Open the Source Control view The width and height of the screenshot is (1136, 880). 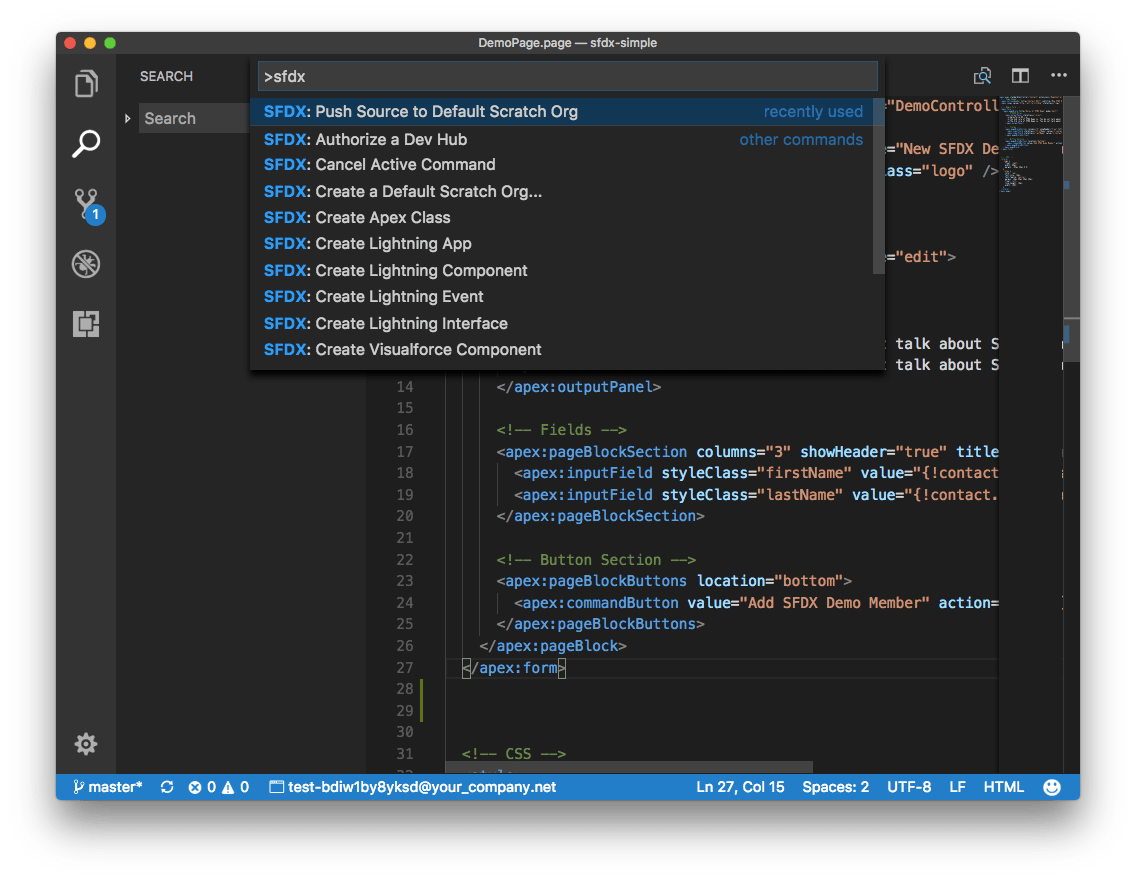(x=88, y=206)
